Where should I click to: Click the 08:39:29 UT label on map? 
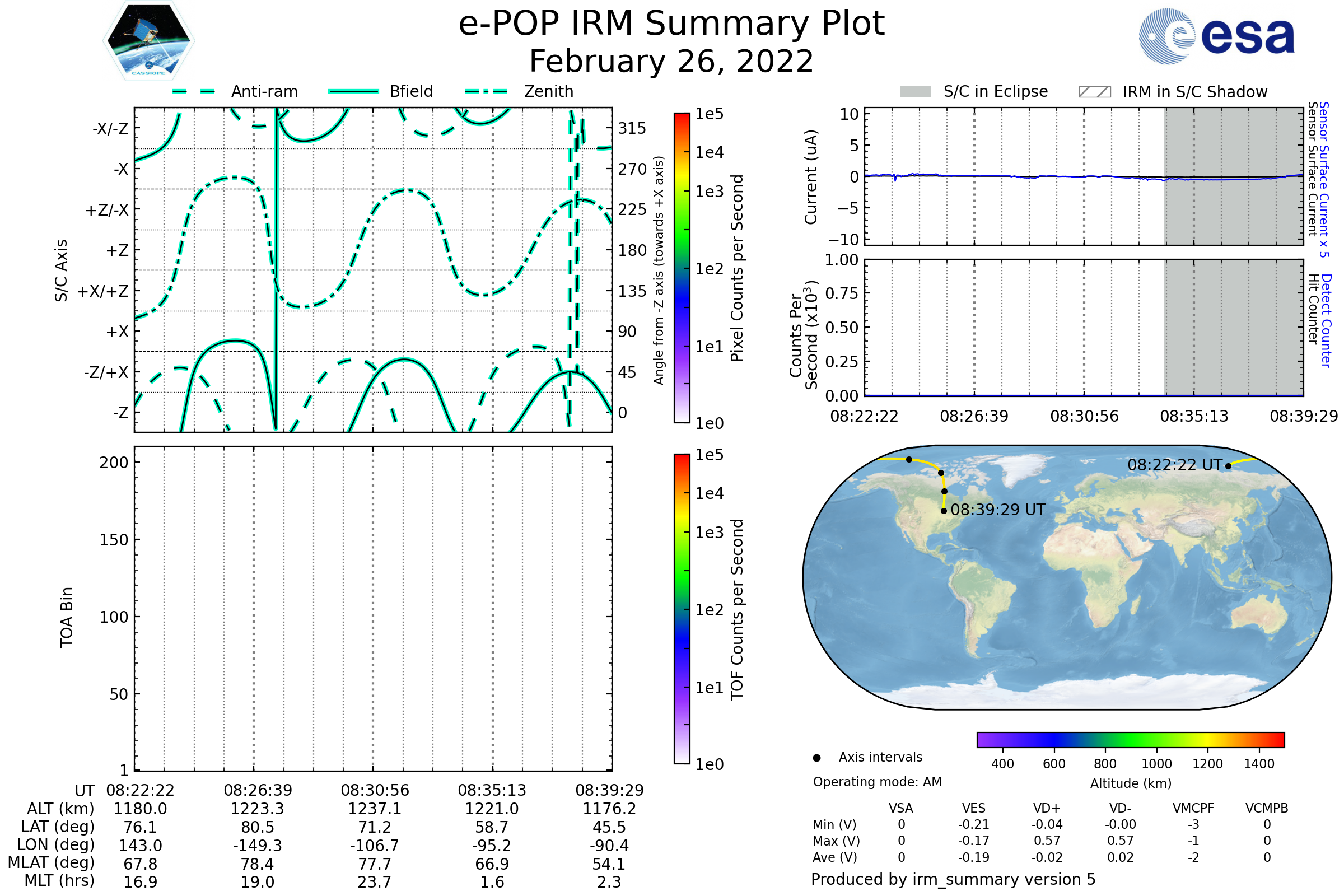pyautogui.click(x=998, y=510)
